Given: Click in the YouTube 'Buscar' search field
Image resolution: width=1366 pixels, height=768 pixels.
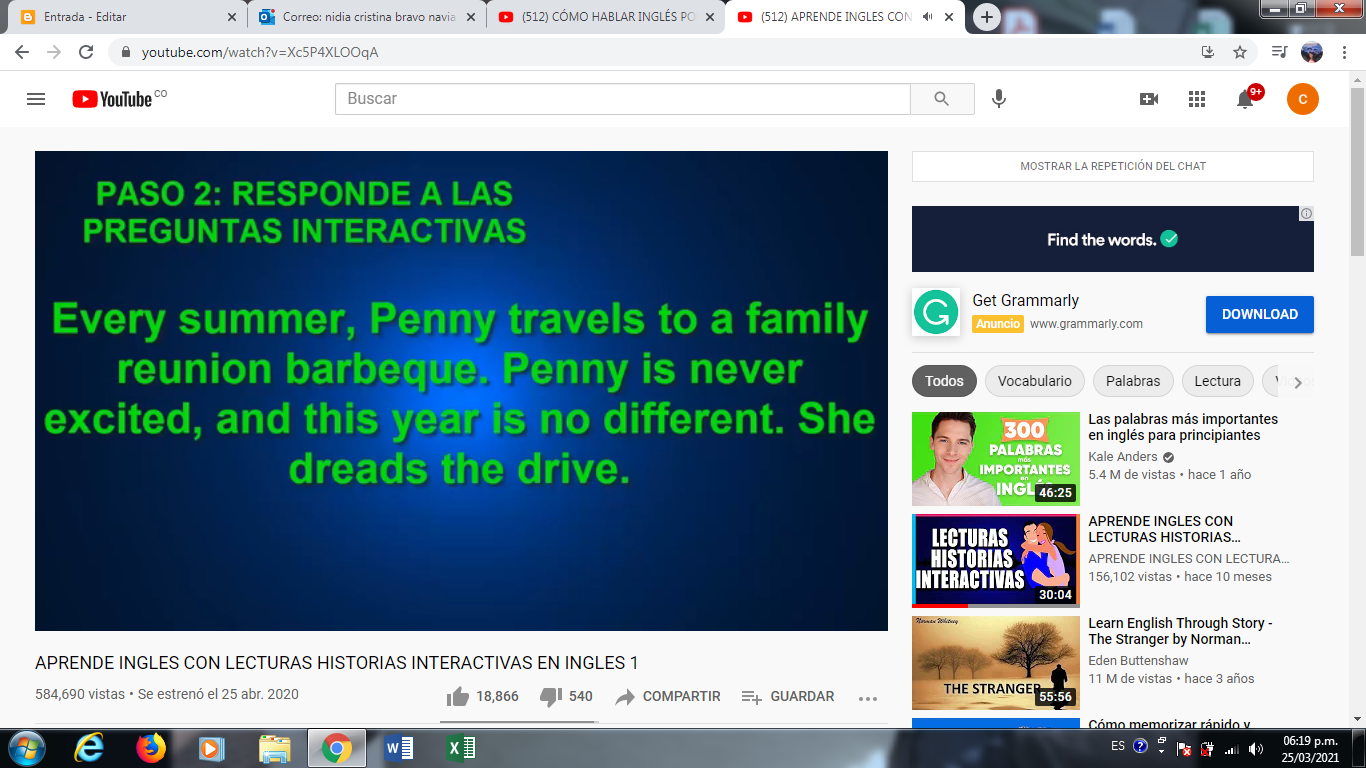Looking at the screenshot, I should 622,99.
